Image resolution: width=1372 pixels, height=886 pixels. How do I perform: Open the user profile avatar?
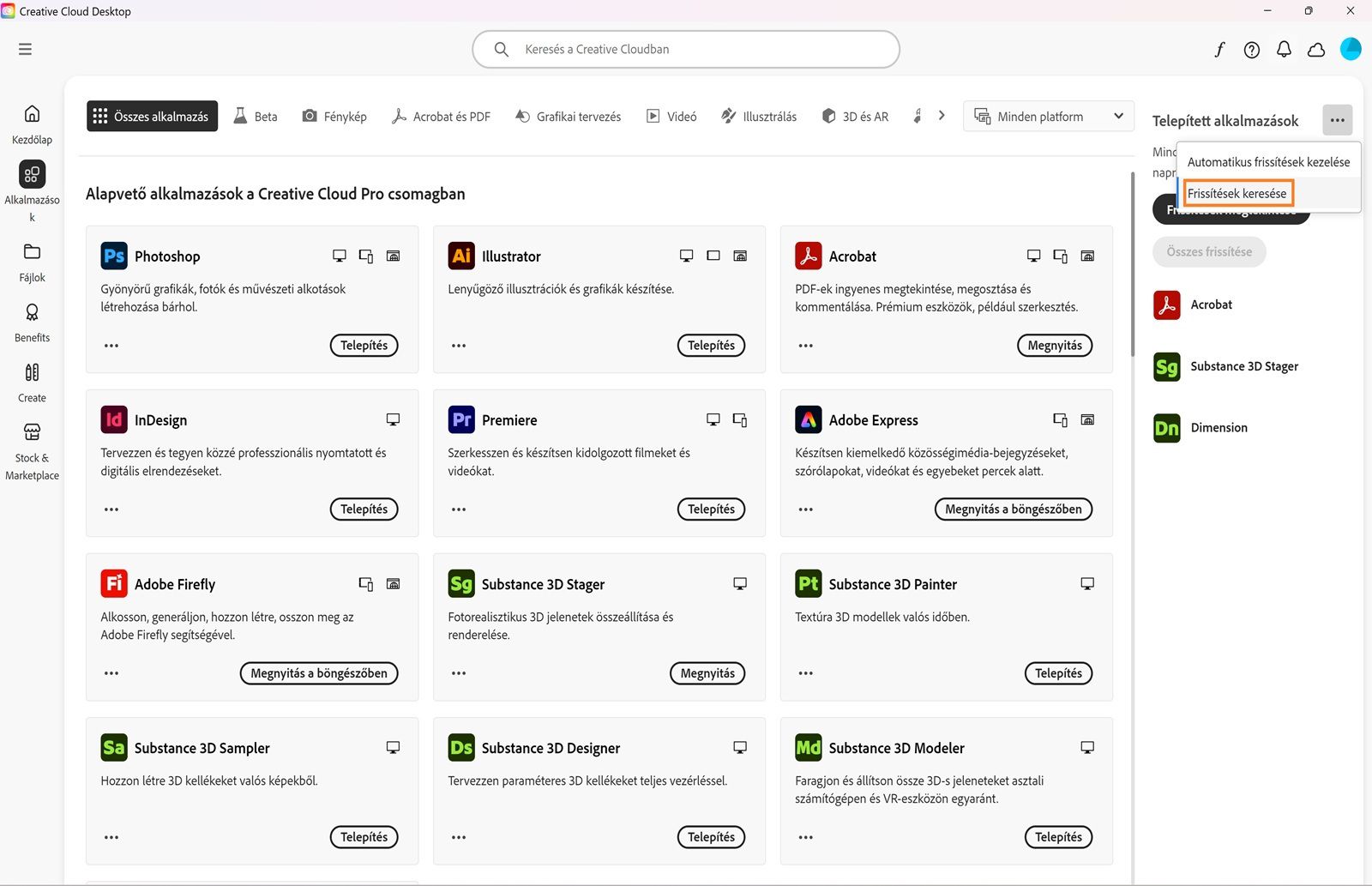(x=1351, y=49)
